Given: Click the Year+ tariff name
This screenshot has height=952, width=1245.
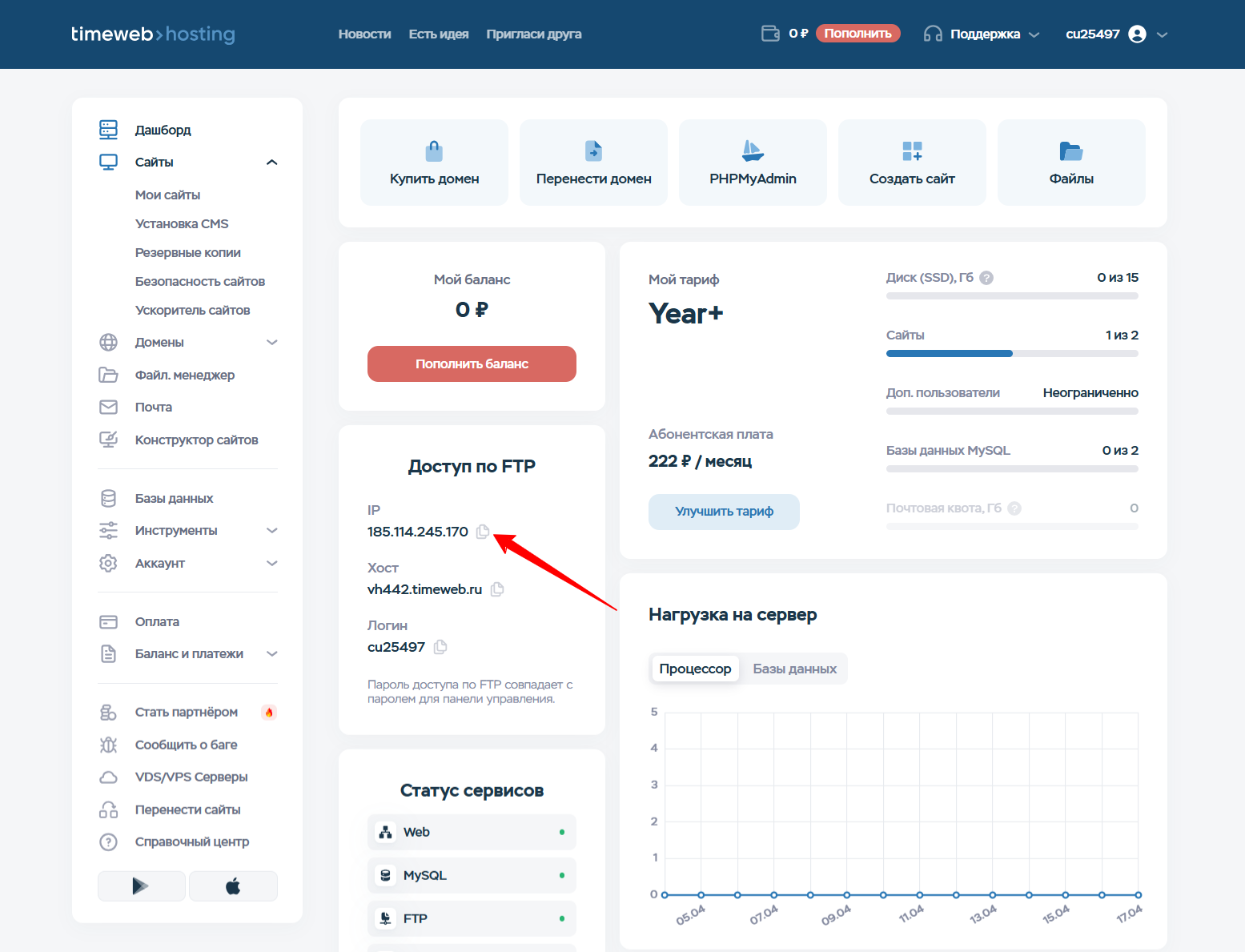Looking at the screenshot, I should (x=686, y=314).
